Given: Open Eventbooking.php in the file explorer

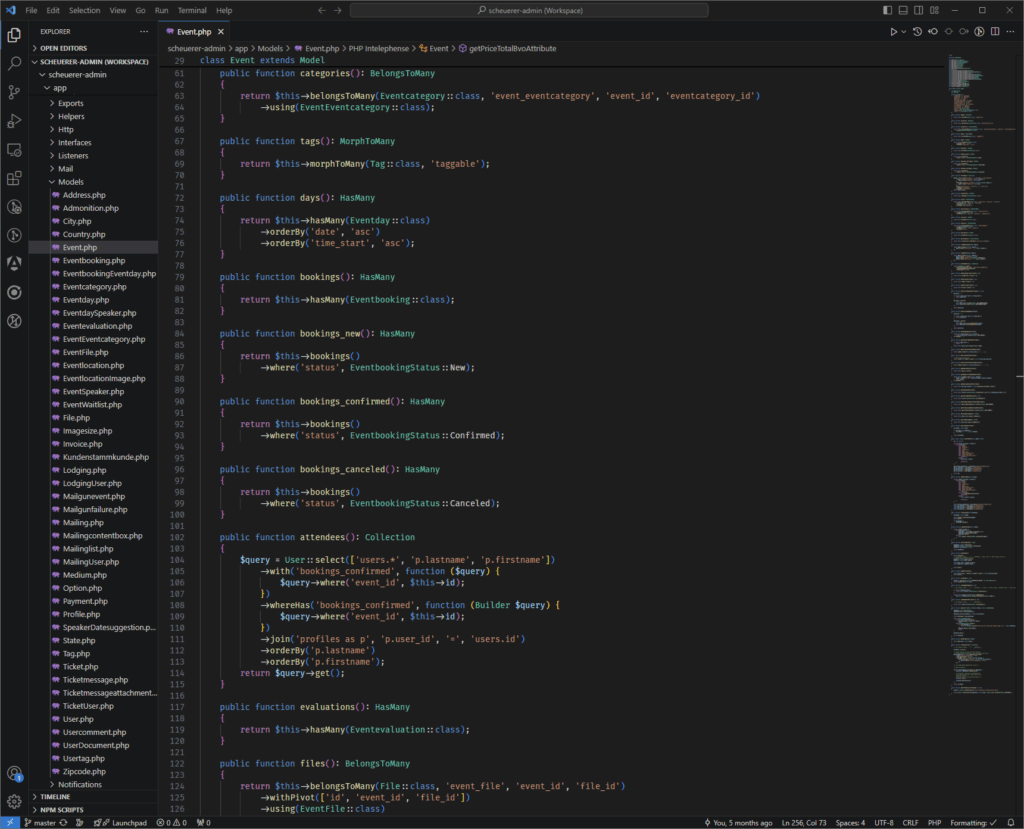Looking at the screenshot, I should click(x=92, y=260).
